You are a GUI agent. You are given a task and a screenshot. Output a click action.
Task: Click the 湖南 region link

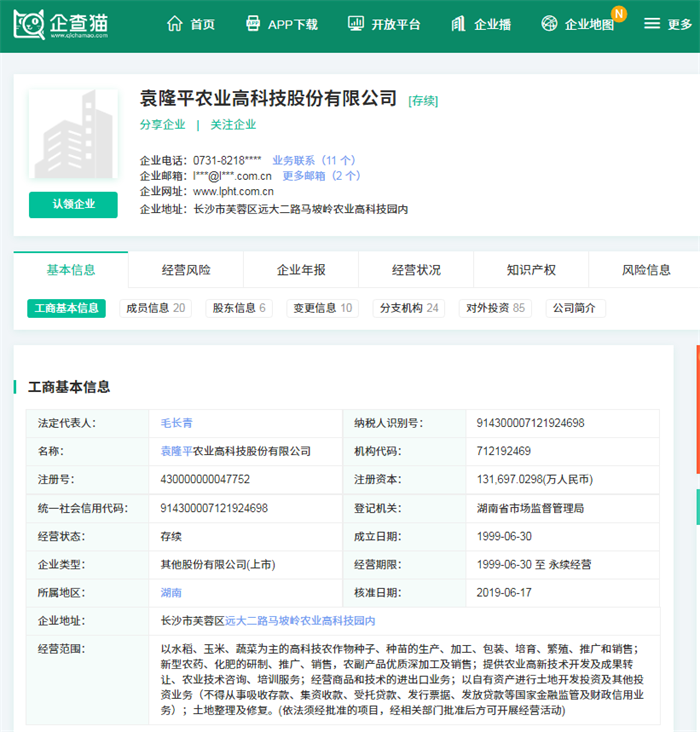click(171, 592)
